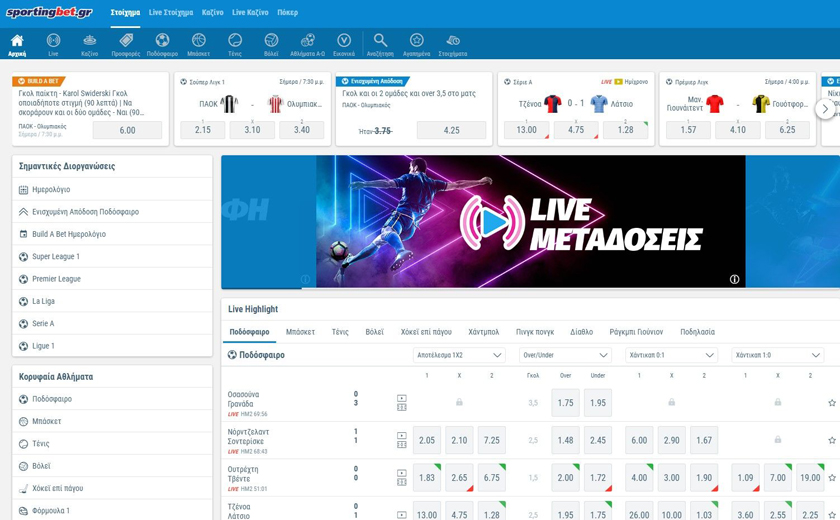
Task: Click the Live Μεταδόσεις banner
Action: 530,222
